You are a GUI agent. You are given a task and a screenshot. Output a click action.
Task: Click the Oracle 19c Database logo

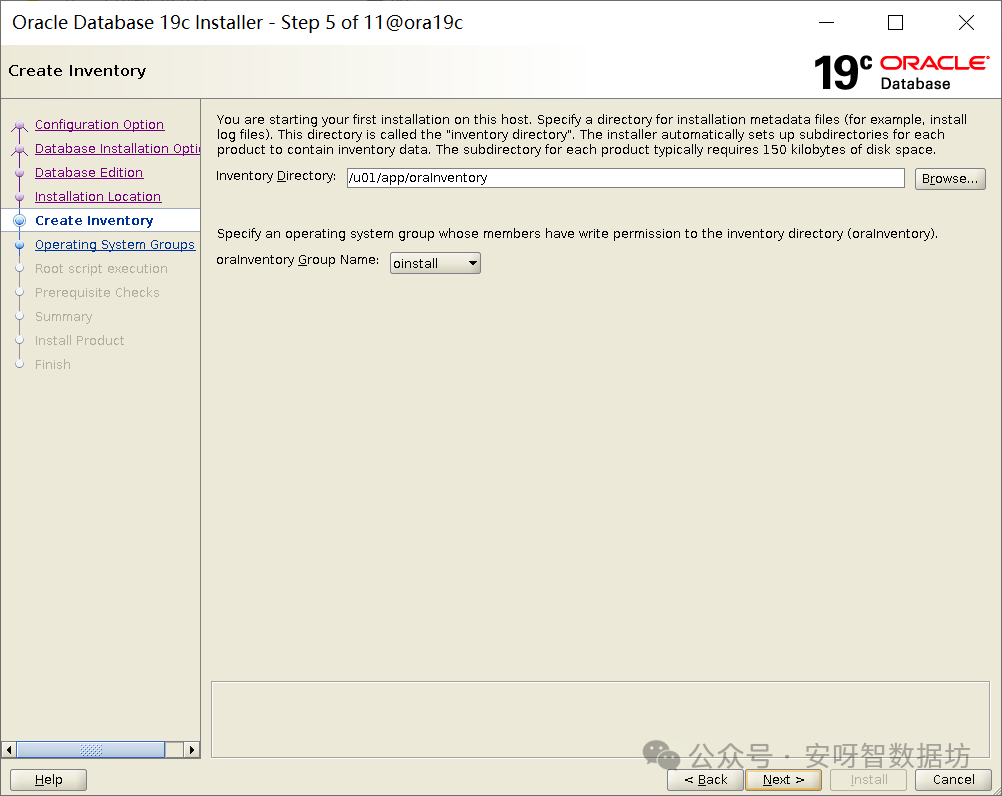click(x=901, y=72)
